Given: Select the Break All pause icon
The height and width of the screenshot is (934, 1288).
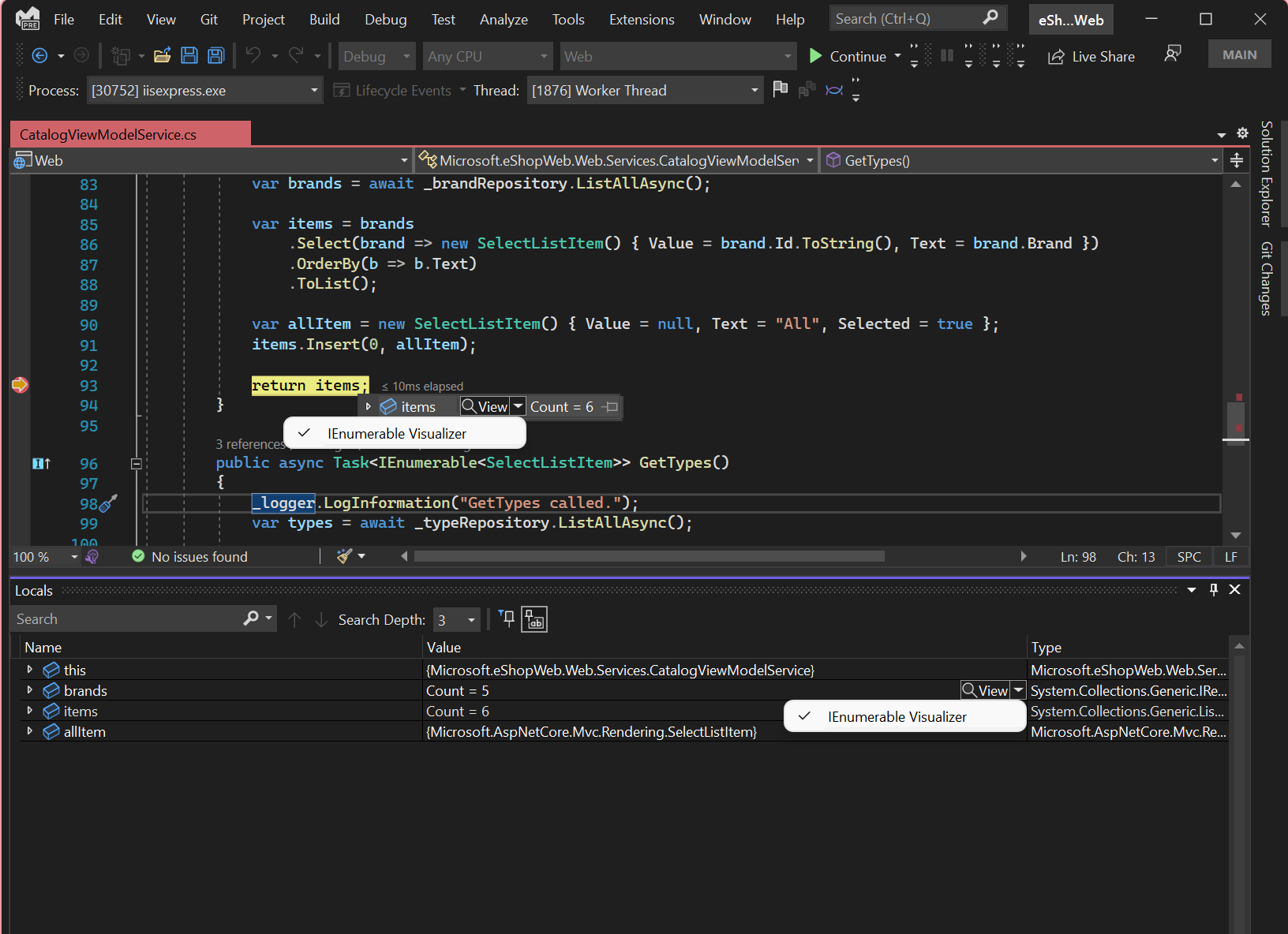Looking at the screenshot, I should [x=947, y=55].
